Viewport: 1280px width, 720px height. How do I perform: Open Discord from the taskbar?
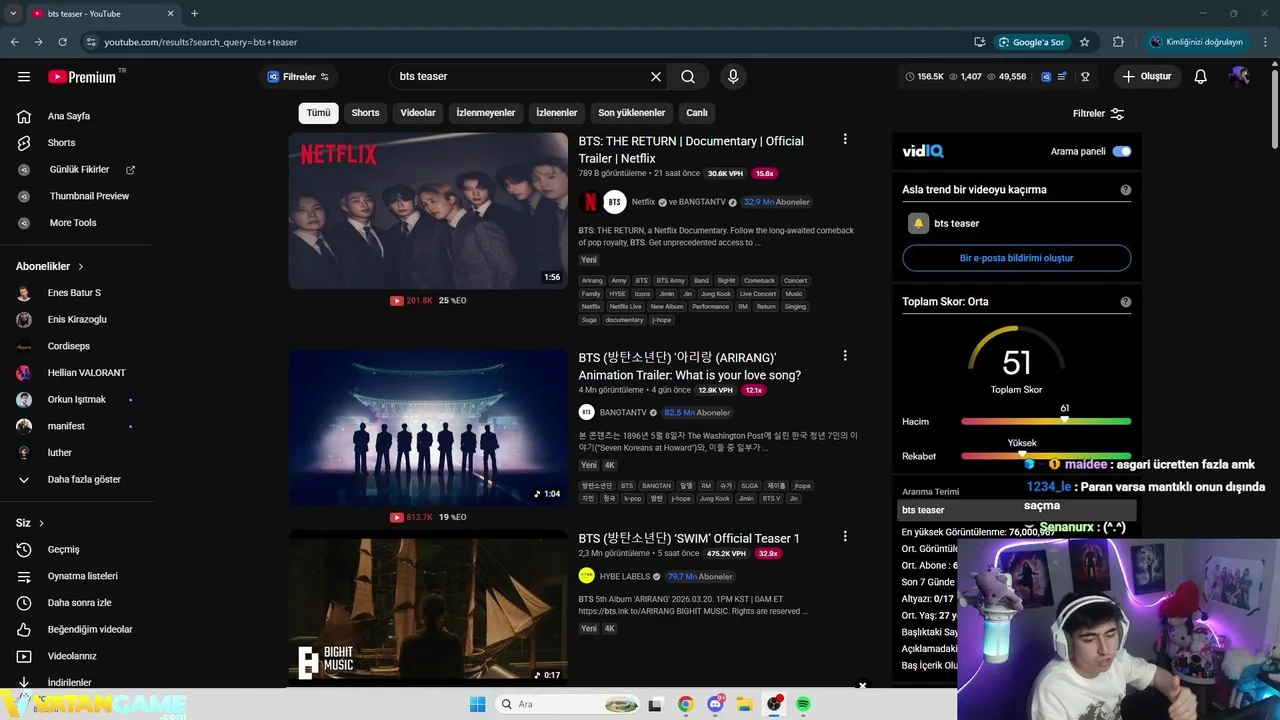coord(715,704)
